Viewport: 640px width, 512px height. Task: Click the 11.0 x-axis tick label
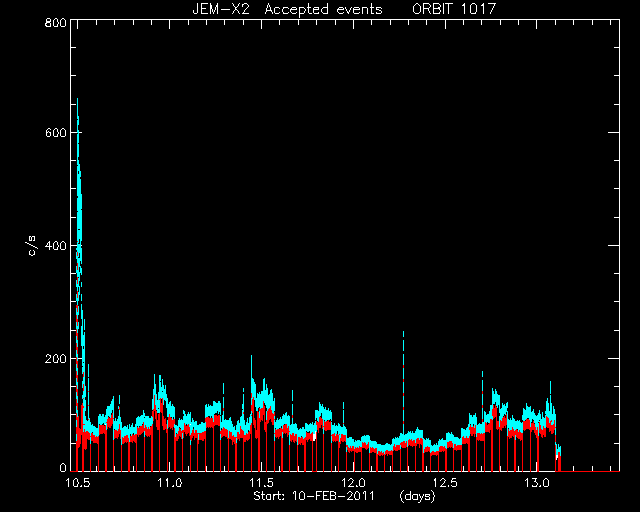click(169, 483)
